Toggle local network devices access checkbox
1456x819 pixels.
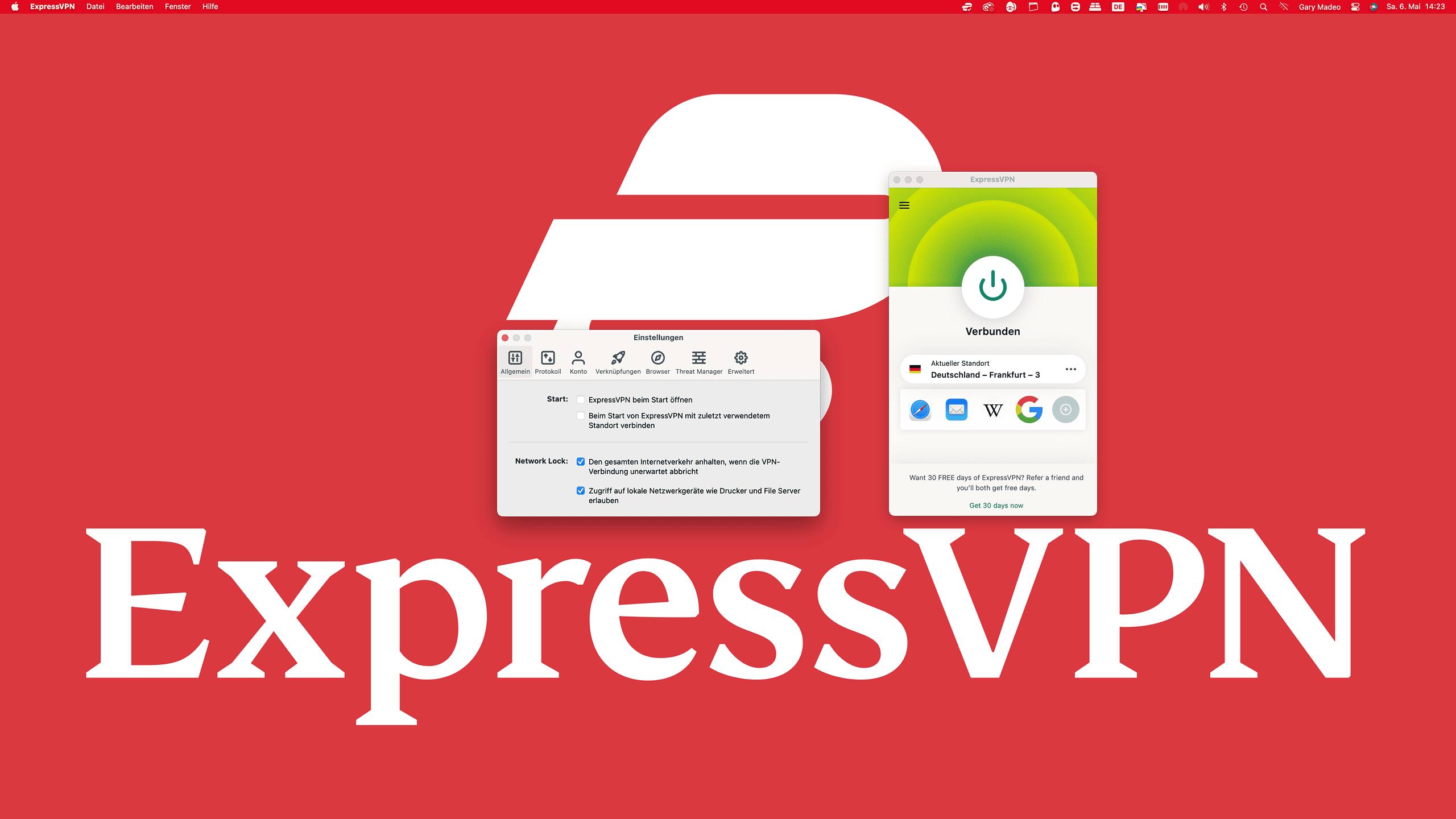point(580,490)
